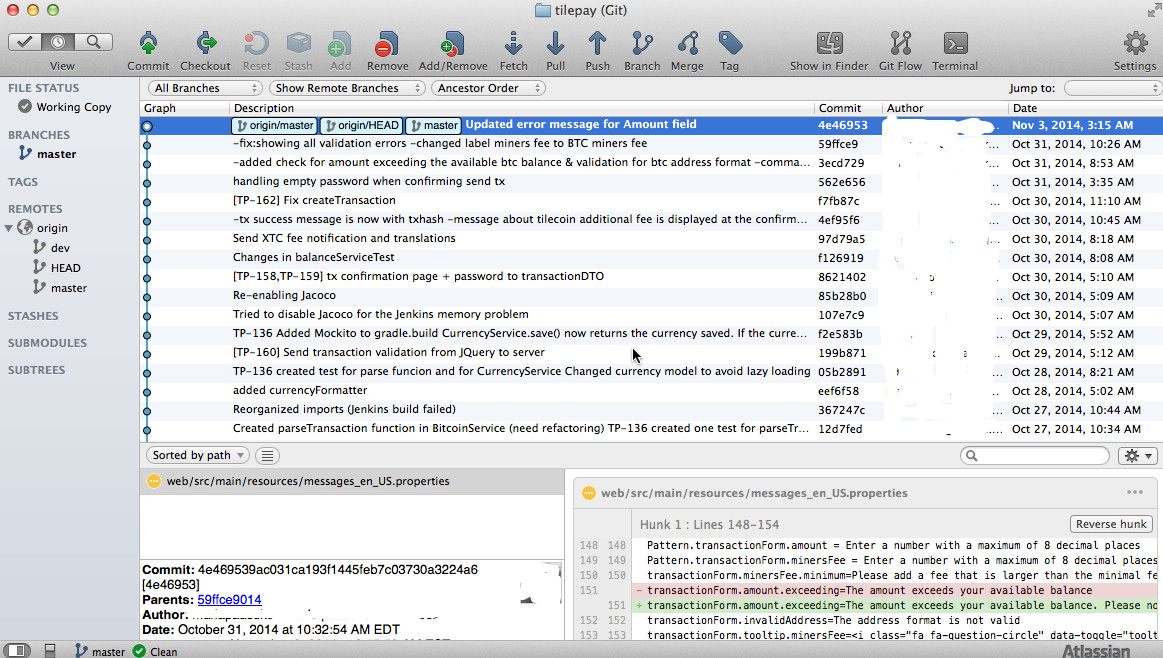Select commit '[TP-162] Fix createTransaction'

tap(651, 201)
